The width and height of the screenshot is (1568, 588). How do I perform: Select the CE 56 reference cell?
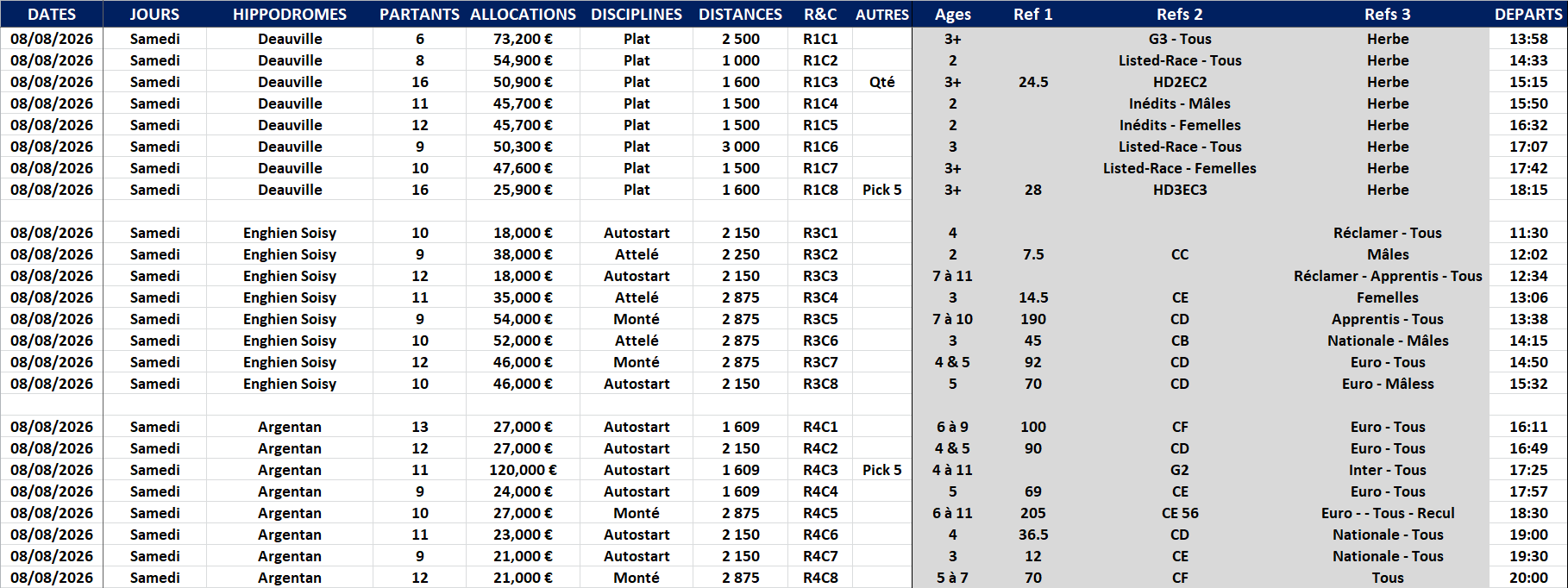pyautogui.click(x=1180, y=513)
